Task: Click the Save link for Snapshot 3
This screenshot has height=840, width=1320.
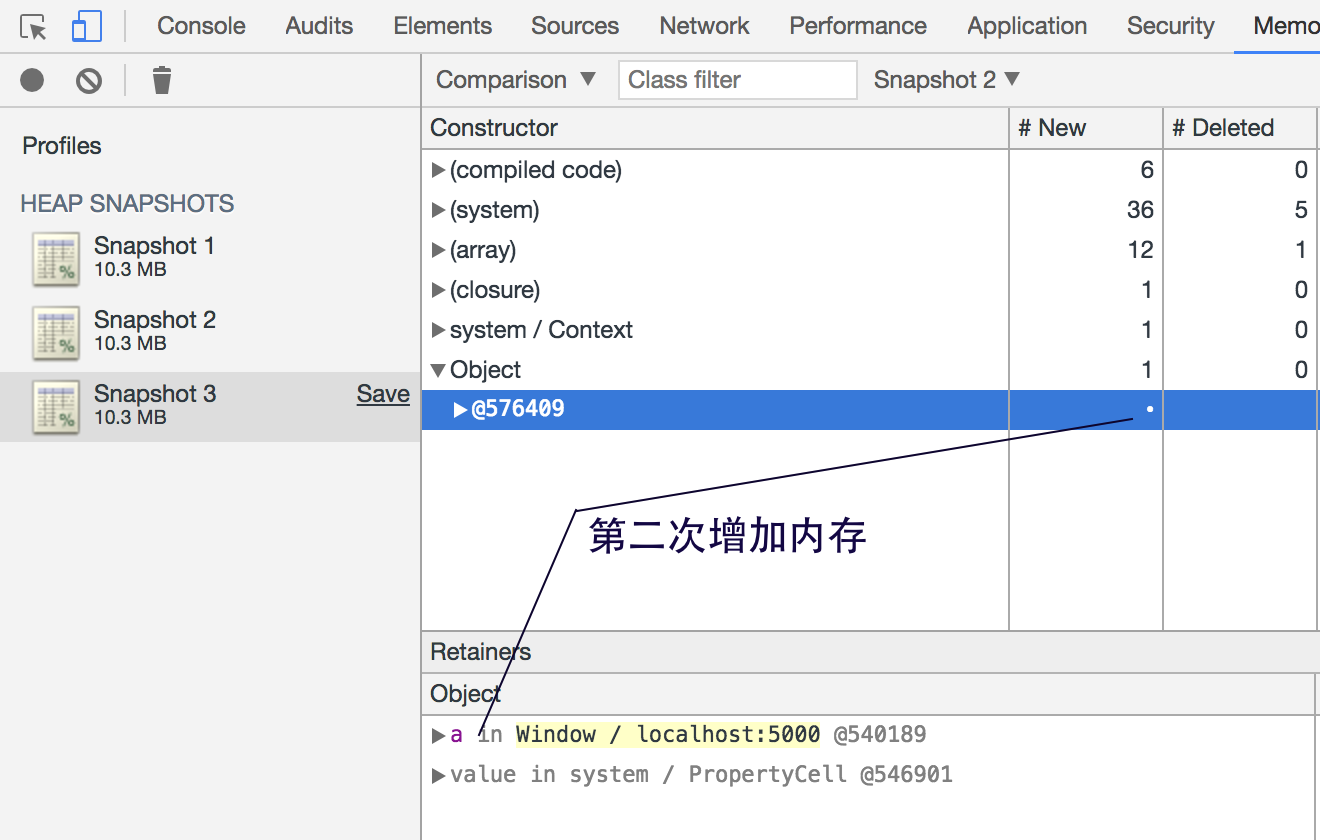Action: 383,394
